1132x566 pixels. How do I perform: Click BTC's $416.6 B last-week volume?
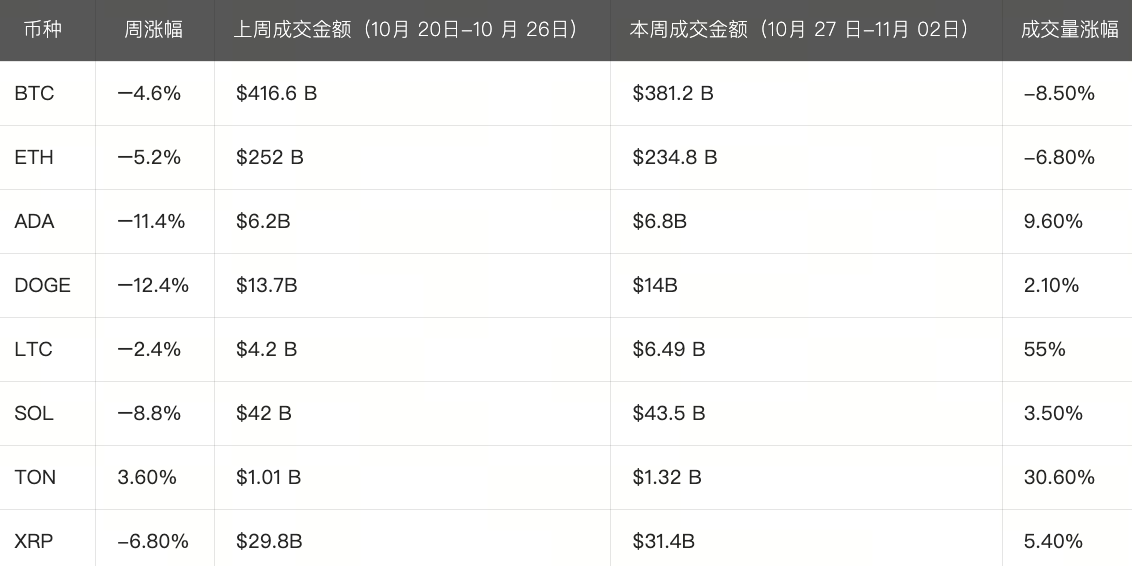[x=277, y=94]
